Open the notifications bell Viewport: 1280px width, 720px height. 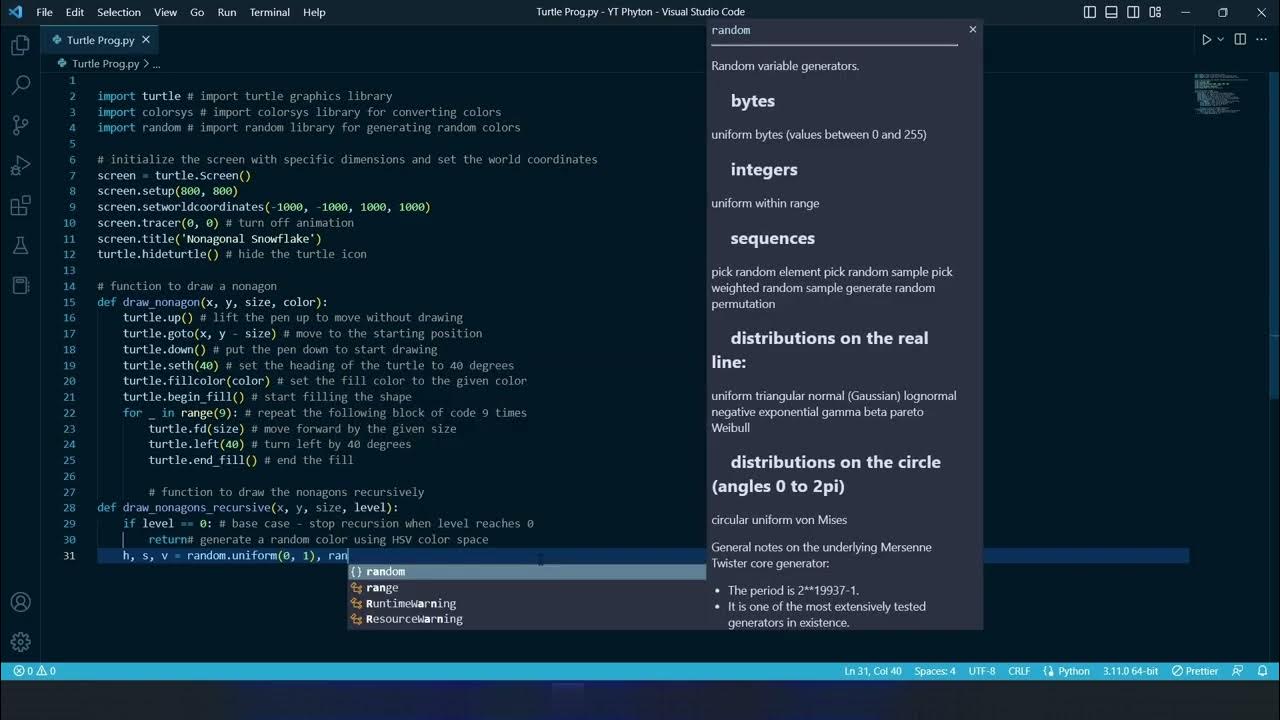tap(1263, 671)
